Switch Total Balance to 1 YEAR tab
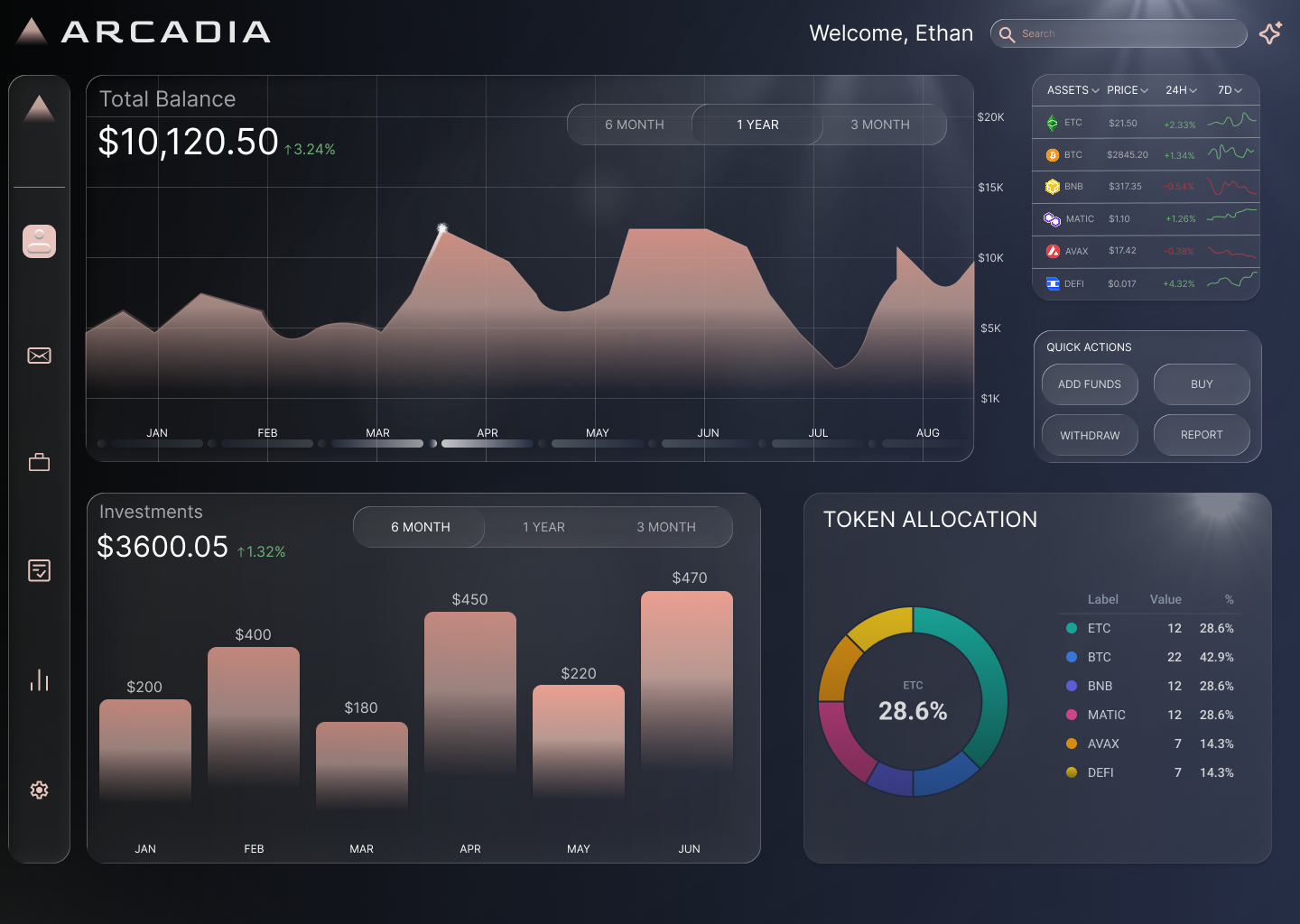The width and height of the screenshot is (1300, 924). pyautogui.click(x=757, y=125)
